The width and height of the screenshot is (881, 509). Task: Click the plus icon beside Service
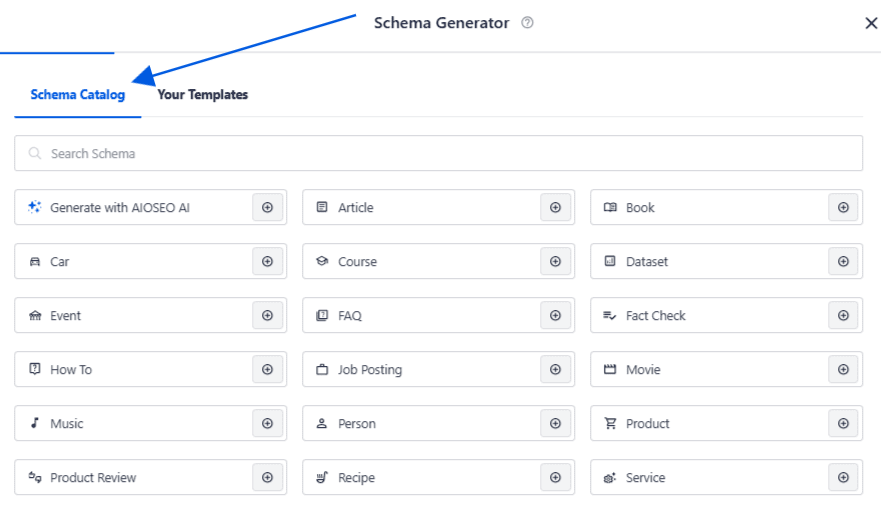[843, 477]
